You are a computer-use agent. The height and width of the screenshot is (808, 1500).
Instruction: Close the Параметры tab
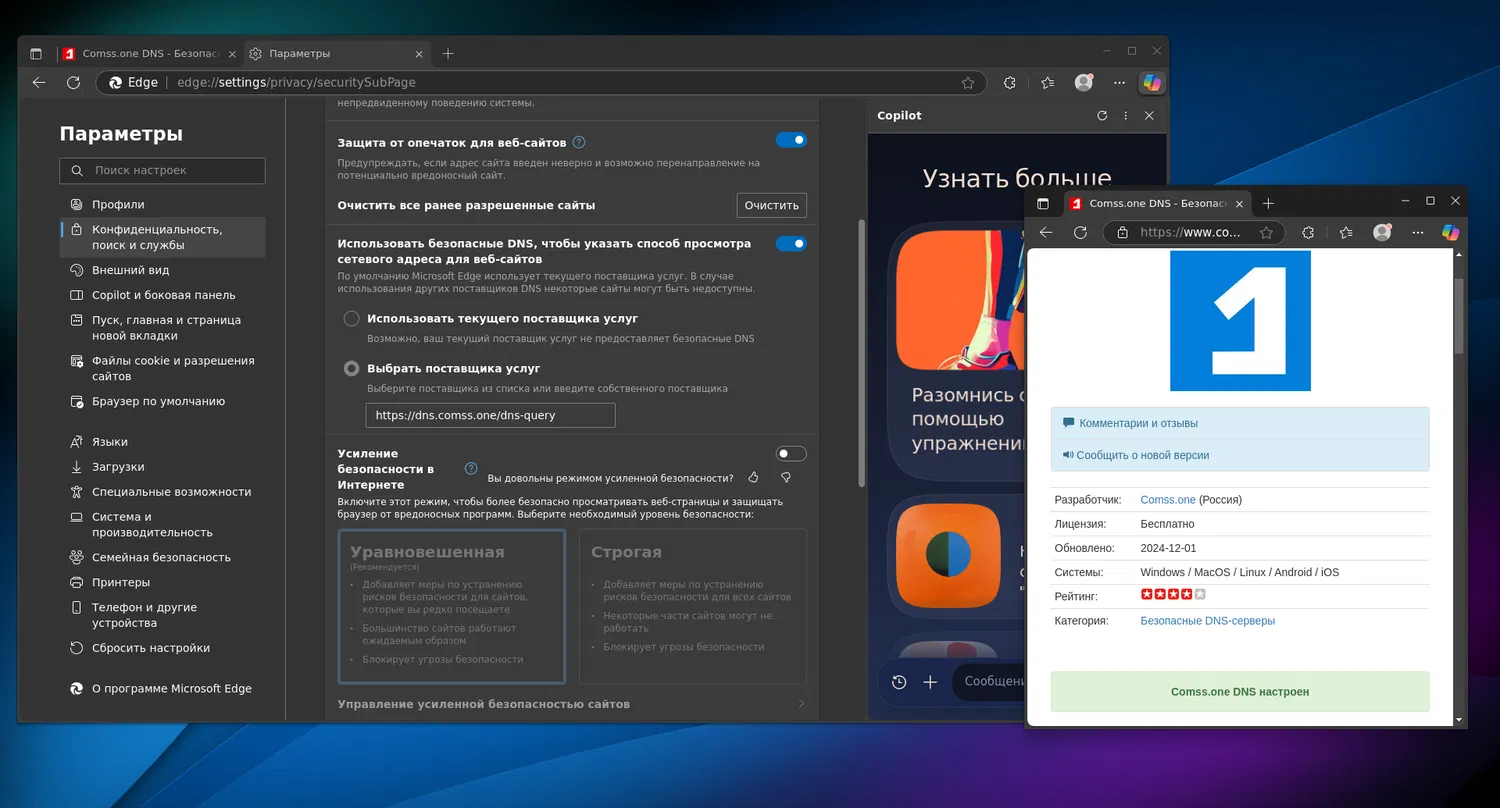[418, 54]
